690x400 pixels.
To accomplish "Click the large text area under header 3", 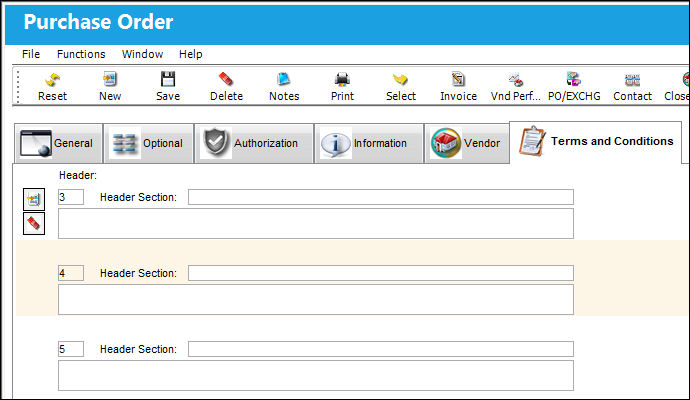I will click(x=316, y=224).
